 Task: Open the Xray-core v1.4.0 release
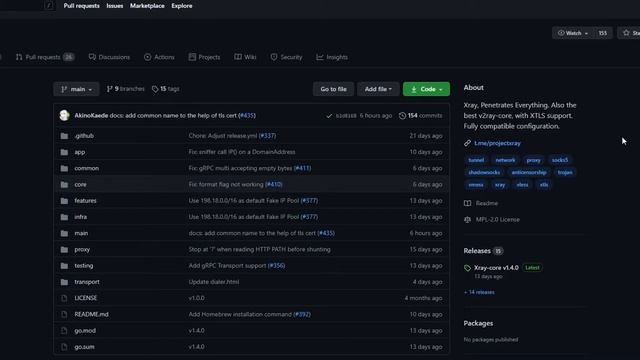[496, 268]
